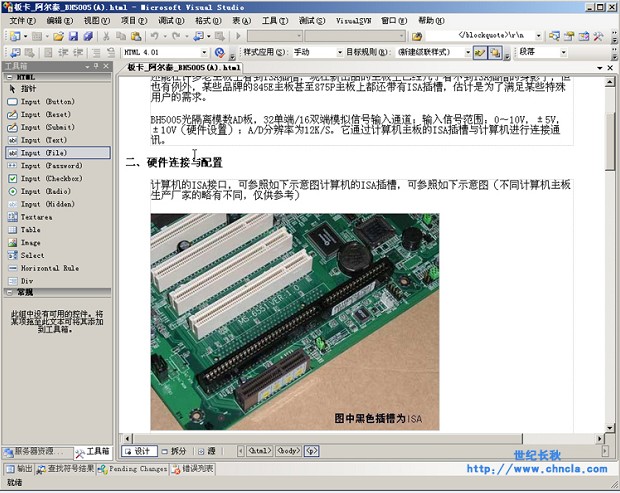Image resolution: width=620 pixels, height=493 pixels.
Task: Click the Copy icon in toolbar
Action: (x=121, y=36)
